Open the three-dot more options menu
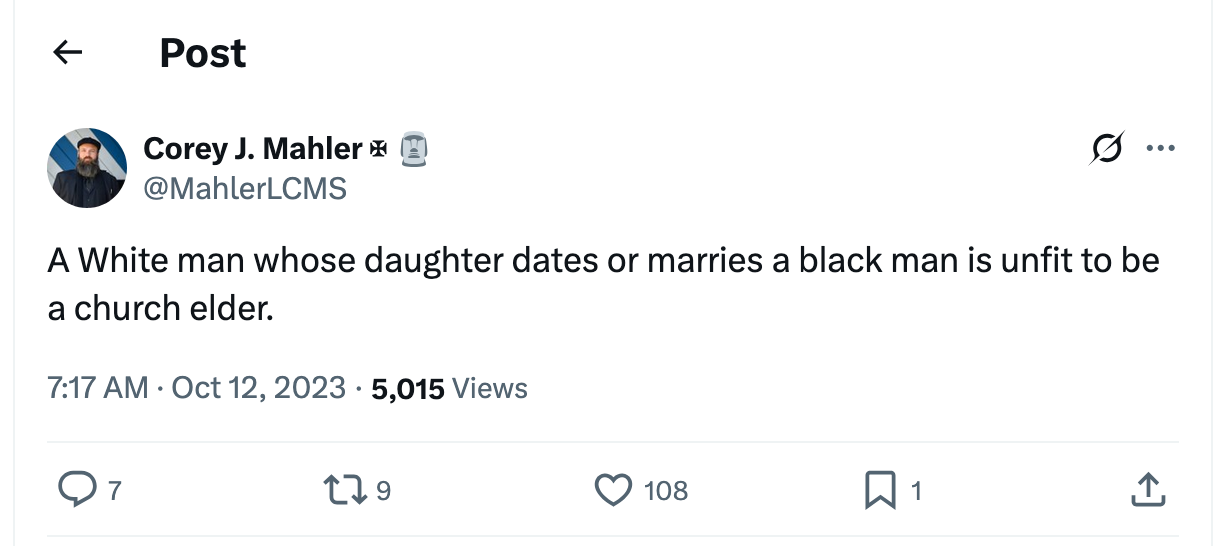 pyautogui.click(x=1160, y=148)
